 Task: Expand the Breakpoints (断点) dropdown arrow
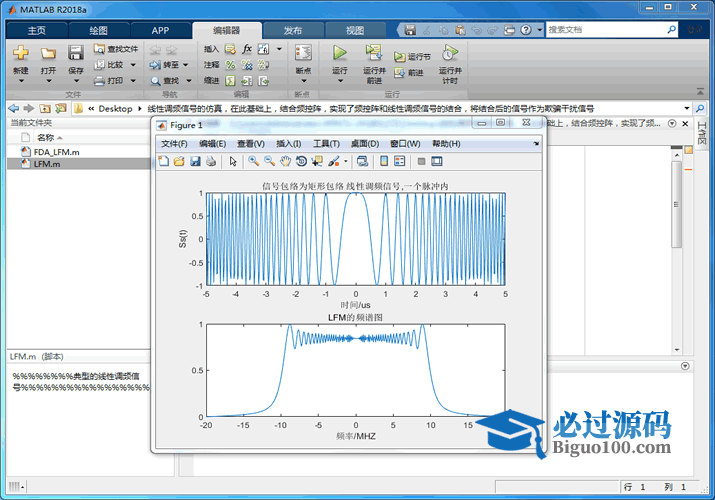click(x=304, y=81)
